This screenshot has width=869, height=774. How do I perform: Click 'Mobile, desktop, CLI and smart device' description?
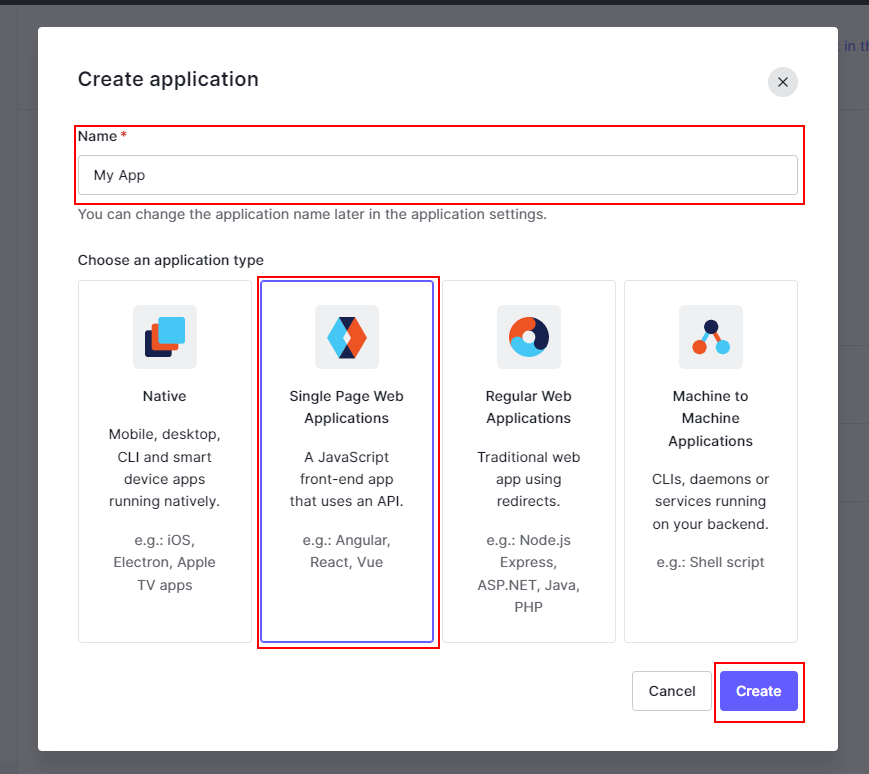[165, 468]
